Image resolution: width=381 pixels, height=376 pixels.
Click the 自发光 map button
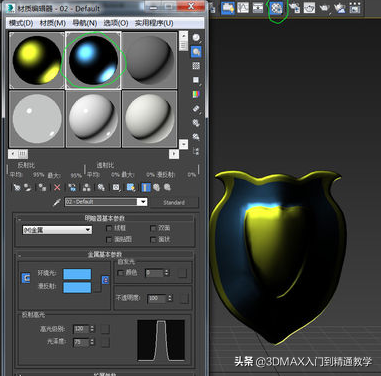point(182,273)
